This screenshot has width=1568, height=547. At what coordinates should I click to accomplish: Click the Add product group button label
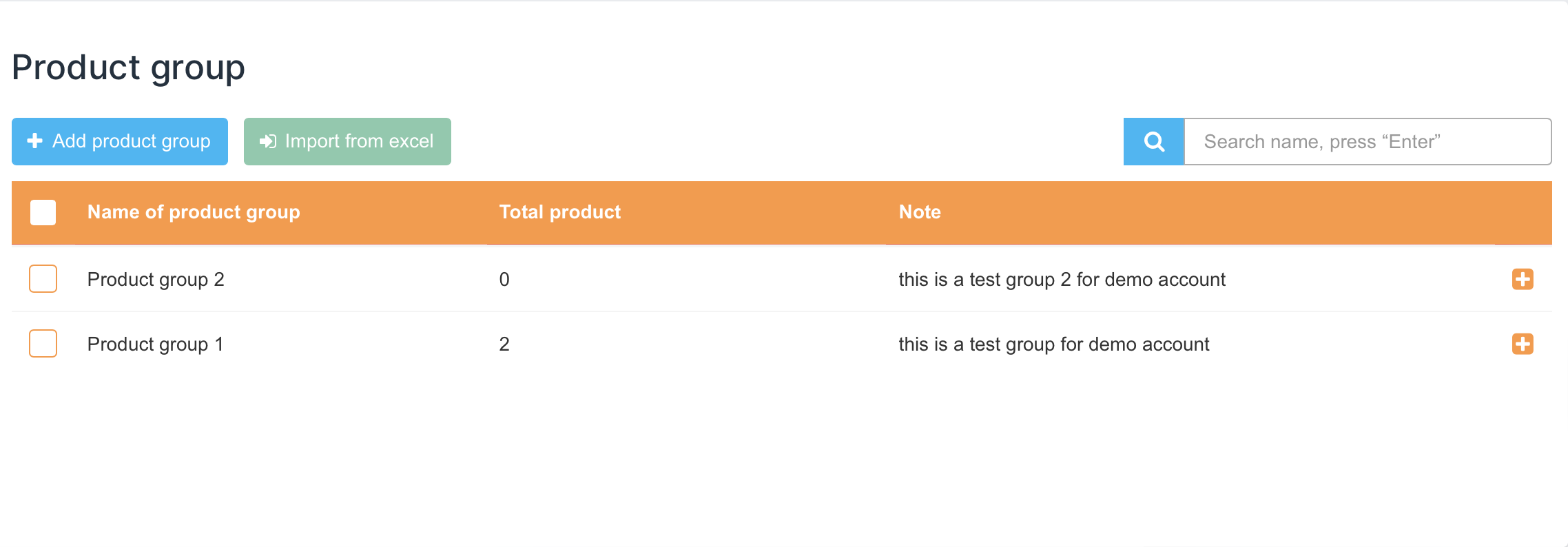point(132,141)
